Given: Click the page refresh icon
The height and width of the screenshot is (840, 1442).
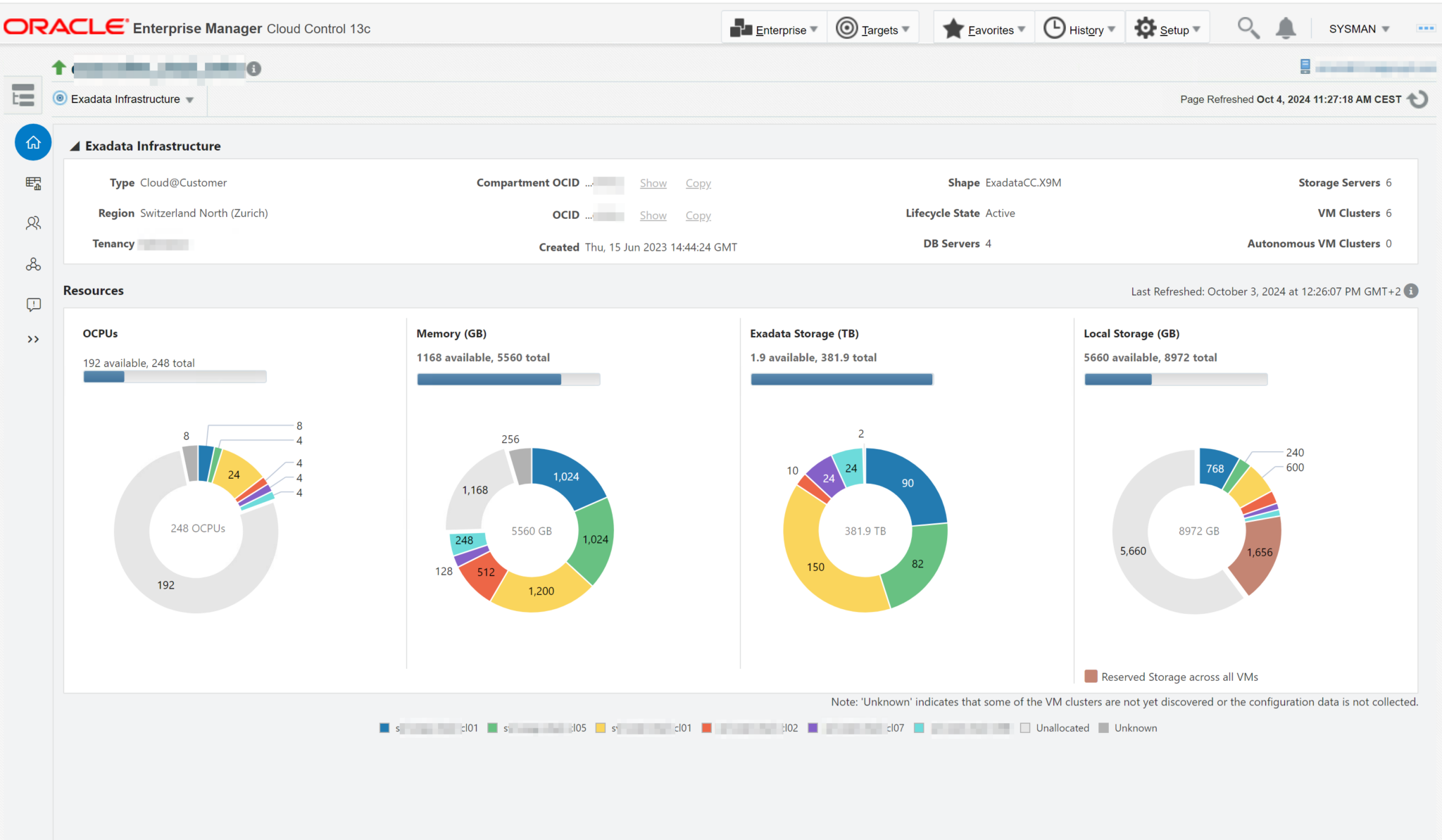Looking at the screenshot, I should click(x=1418, y=99).
